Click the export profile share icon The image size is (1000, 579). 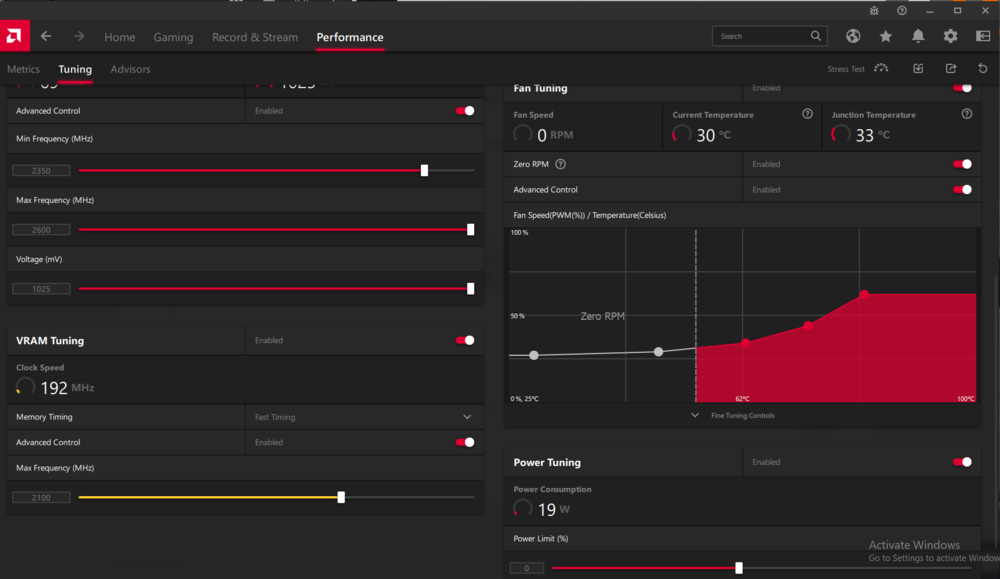(951, 68)
